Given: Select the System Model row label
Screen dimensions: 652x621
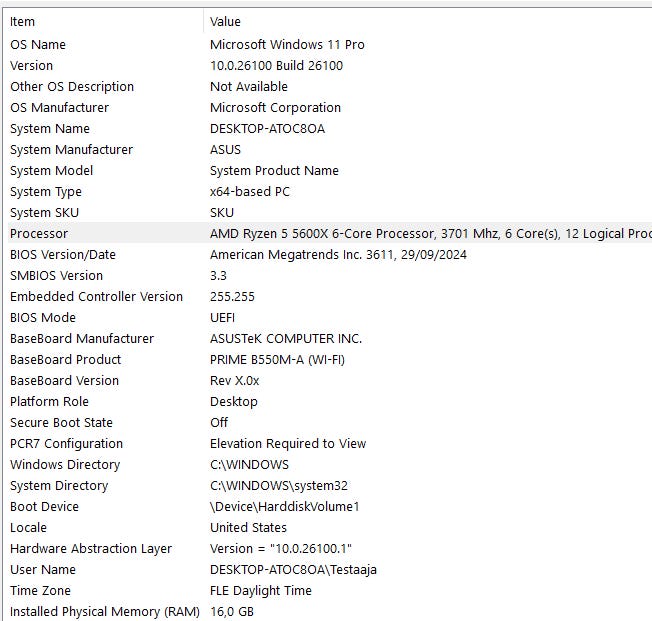Looking at the screenshot, I should [52, 171].
